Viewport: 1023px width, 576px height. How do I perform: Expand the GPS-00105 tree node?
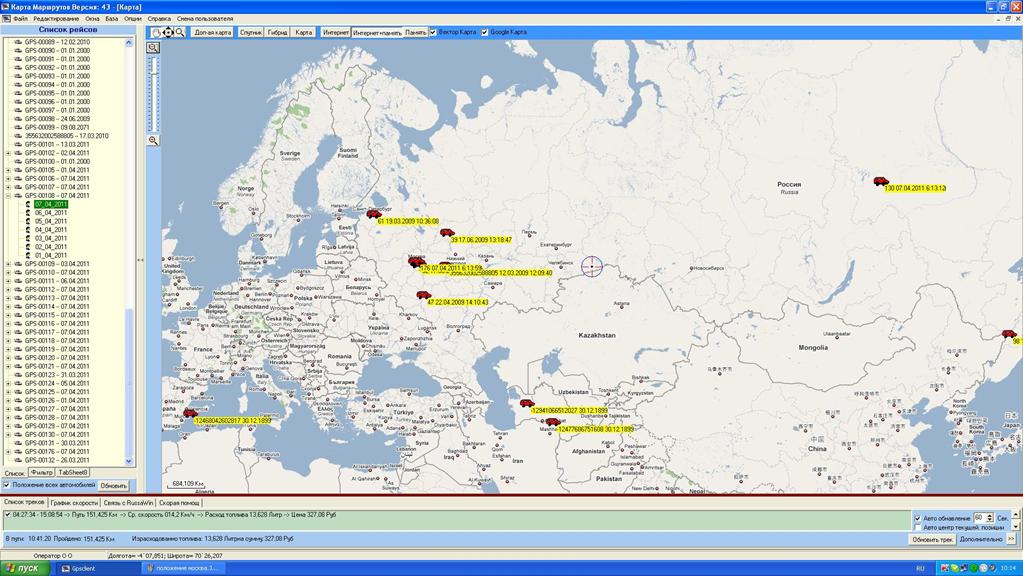8,170
